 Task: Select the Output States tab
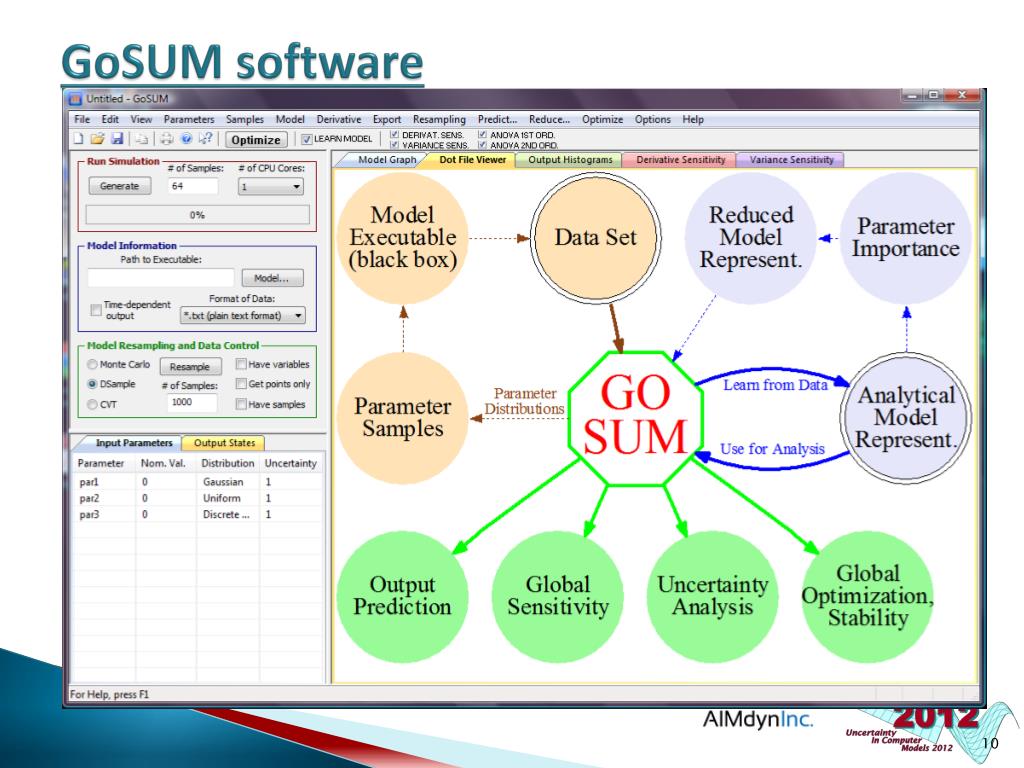coord(224,443)
